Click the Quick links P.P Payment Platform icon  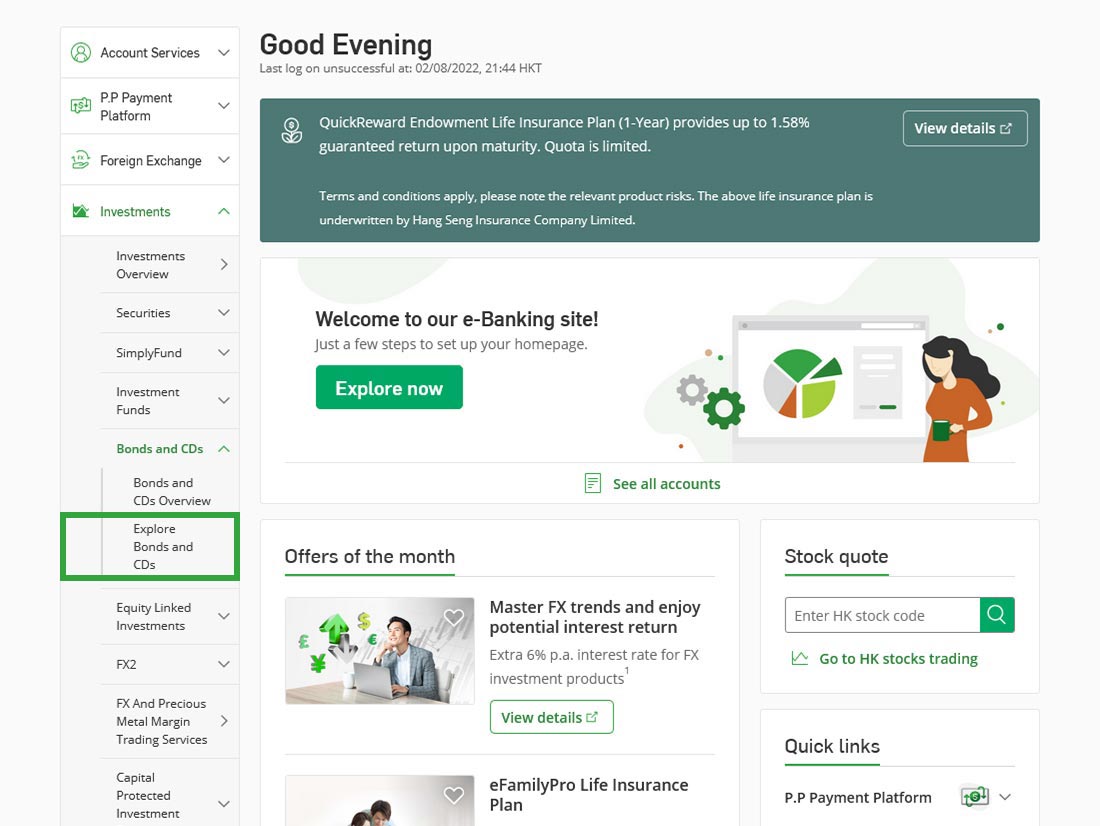975,797
